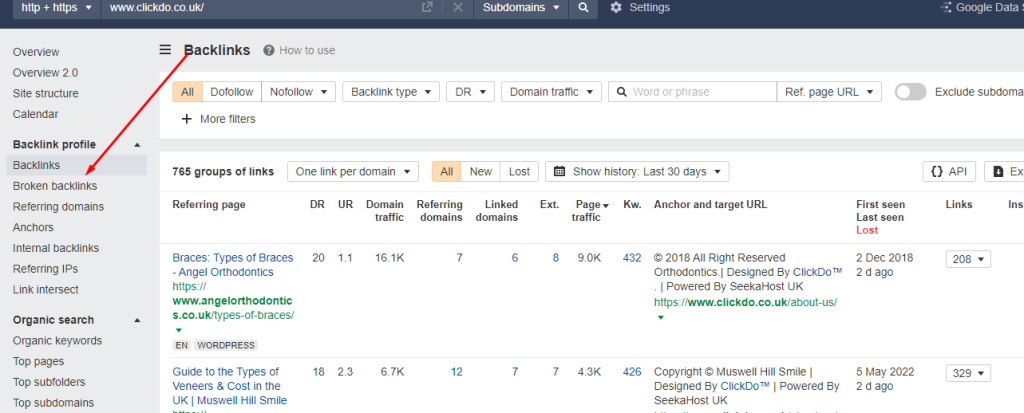
Task: Open Organic keywords in sidebar
Action: (x=57, y=340)
